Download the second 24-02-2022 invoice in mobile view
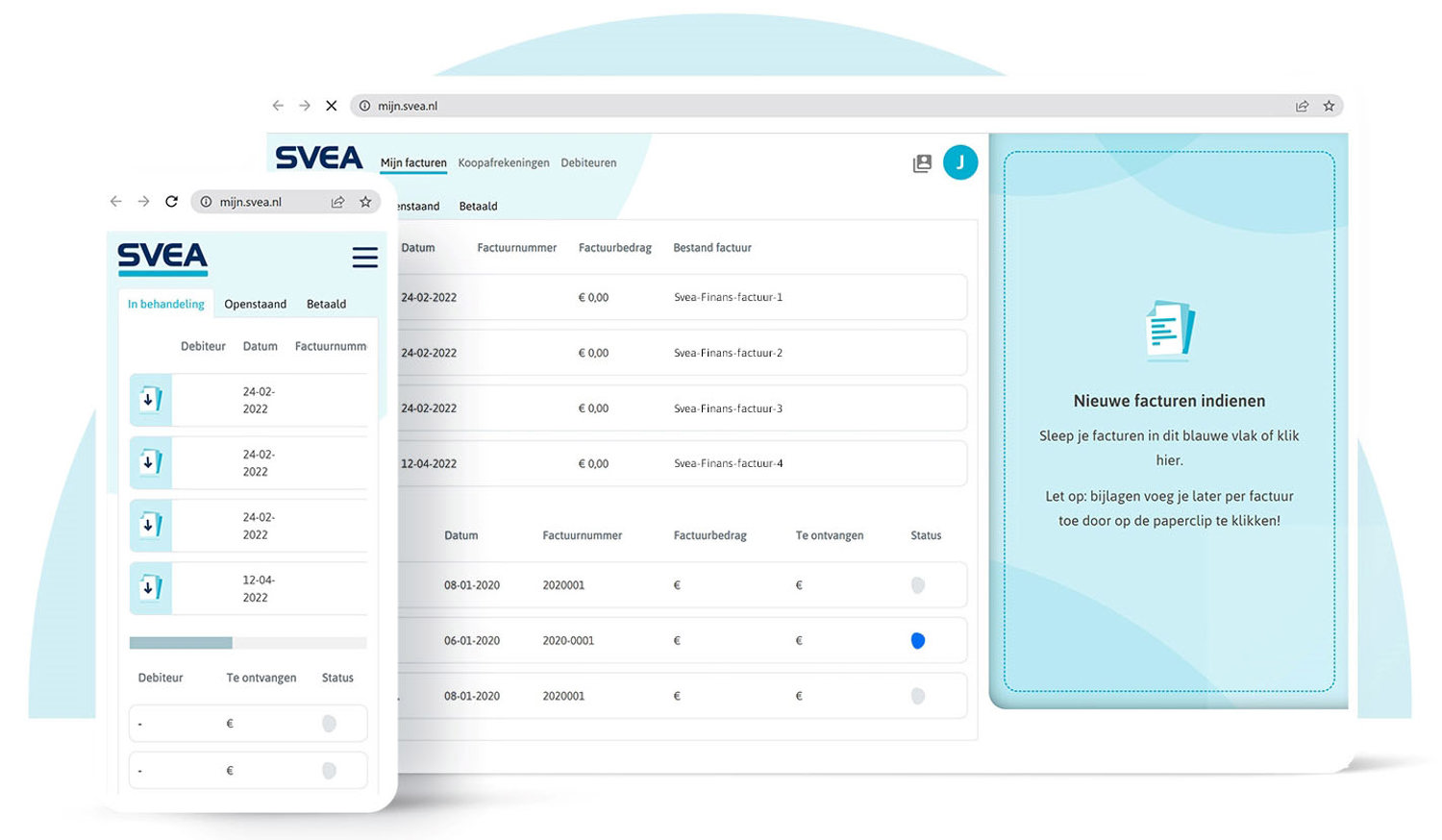 (151, 462)
